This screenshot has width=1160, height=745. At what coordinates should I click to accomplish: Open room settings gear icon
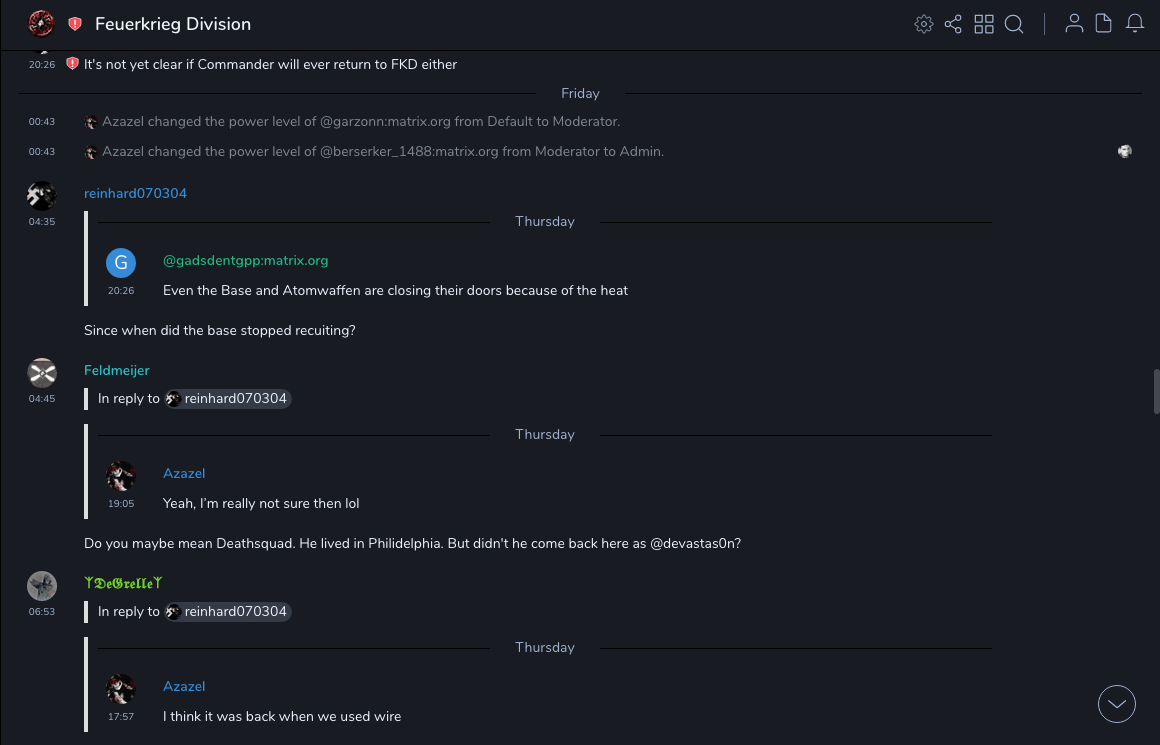click(923, 24)
